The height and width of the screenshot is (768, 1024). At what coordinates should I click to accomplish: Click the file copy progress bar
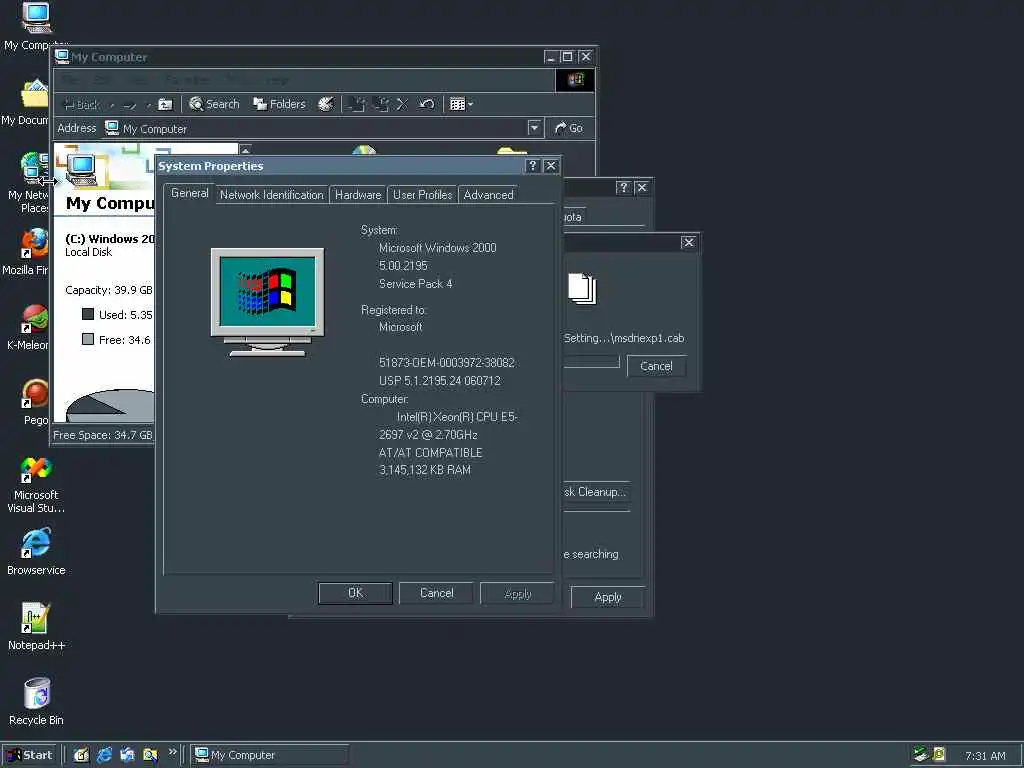click(x=592, y=361)
